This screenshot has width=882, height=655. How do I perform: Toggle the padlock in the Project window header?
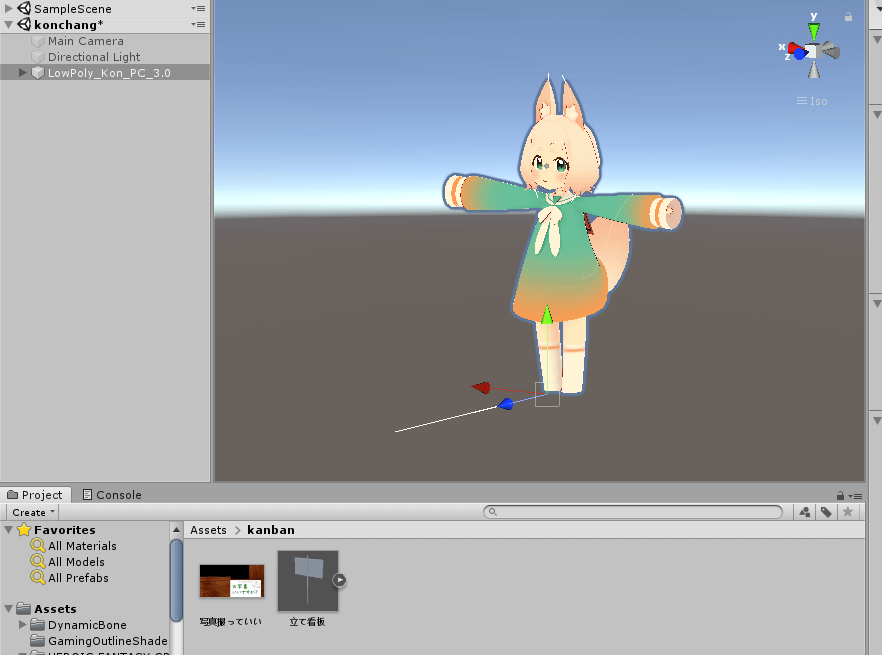(x=839, y=495)
